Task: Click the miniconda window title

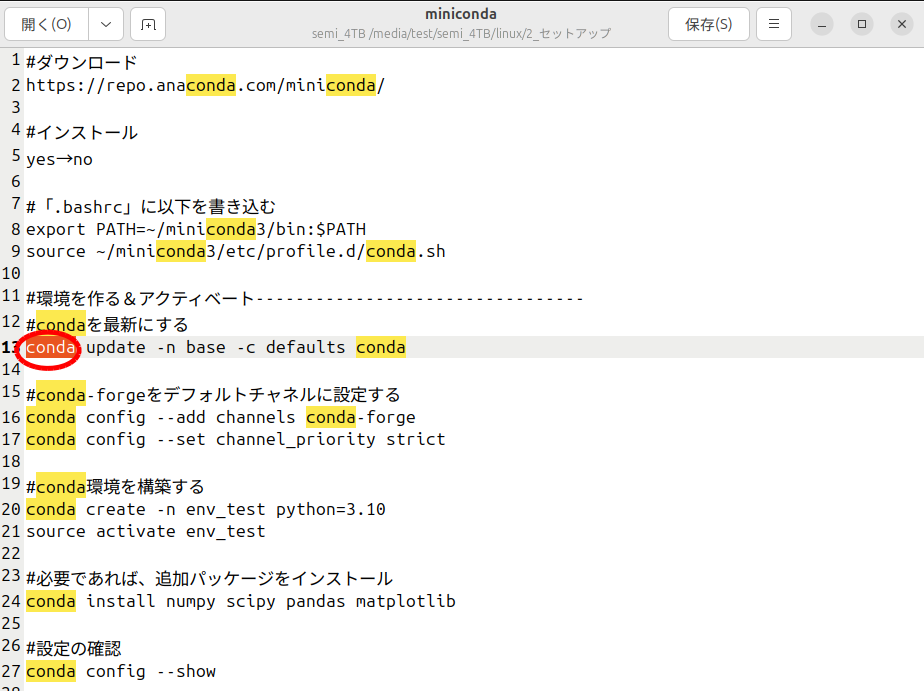Action: [x=461, y=14]
